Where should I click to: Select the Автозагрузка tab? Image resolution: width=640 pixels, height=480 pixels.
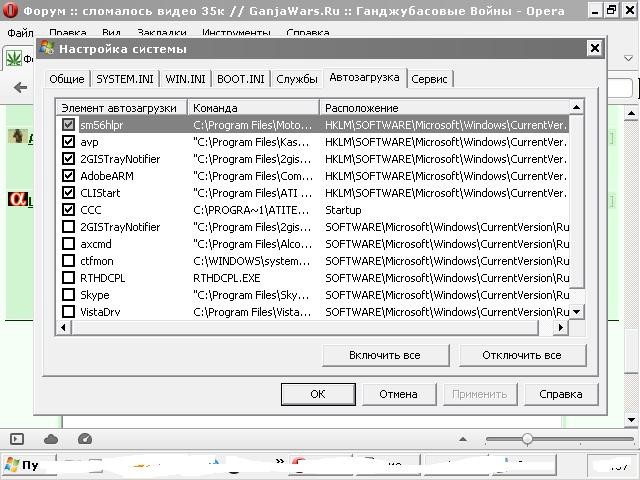(364, 78)
